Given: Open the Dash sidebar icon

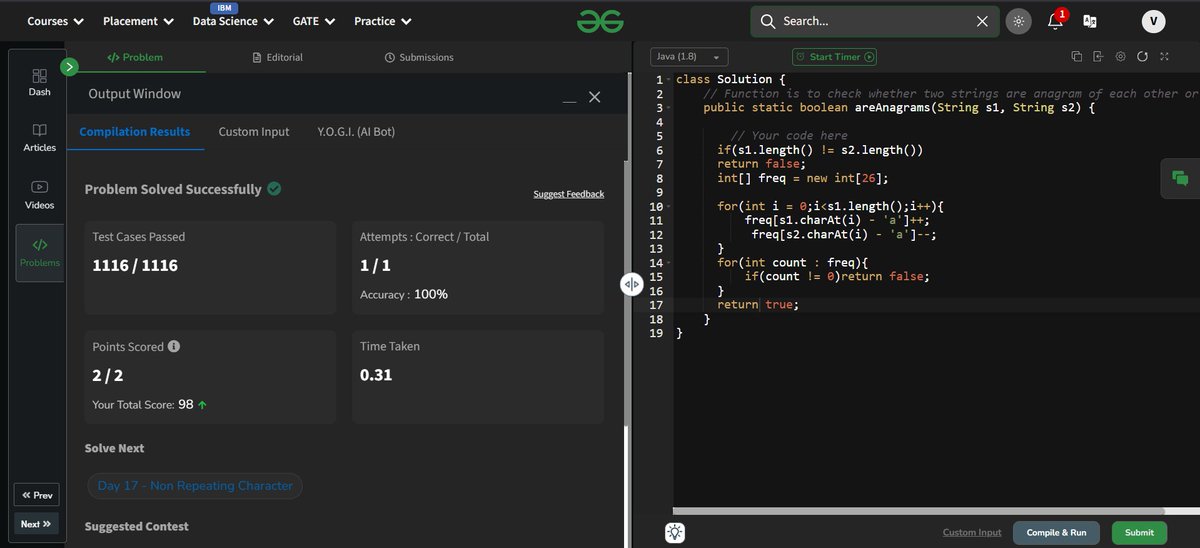Looking at the screenshot, I should (x=39, y=82).
